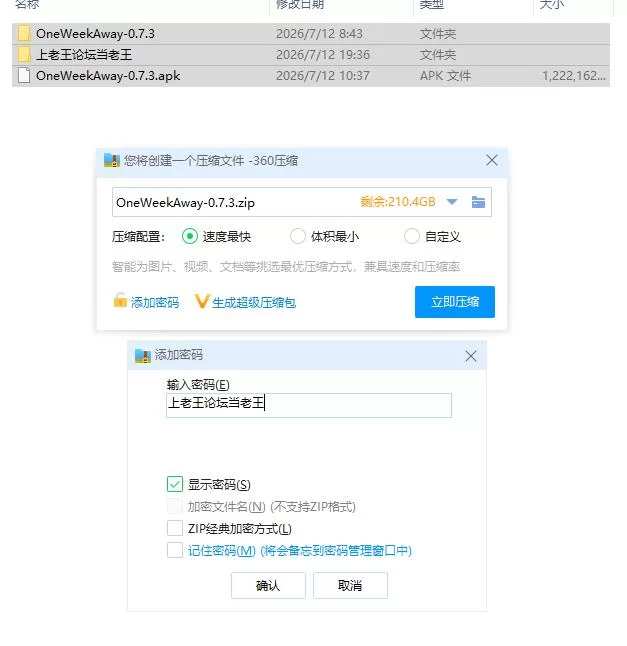The width and height of the screenshot is (627, 646).
Task: Click the lock icon next to 添加密码
Action: [120, 300]
